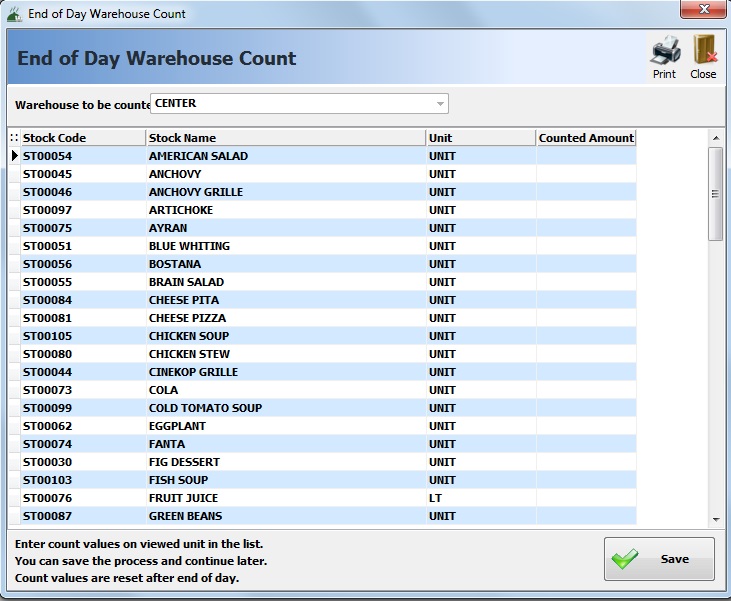Click Counted Amount cell for BLUE WHITING
731x601 pixels.
click(586, 246)
